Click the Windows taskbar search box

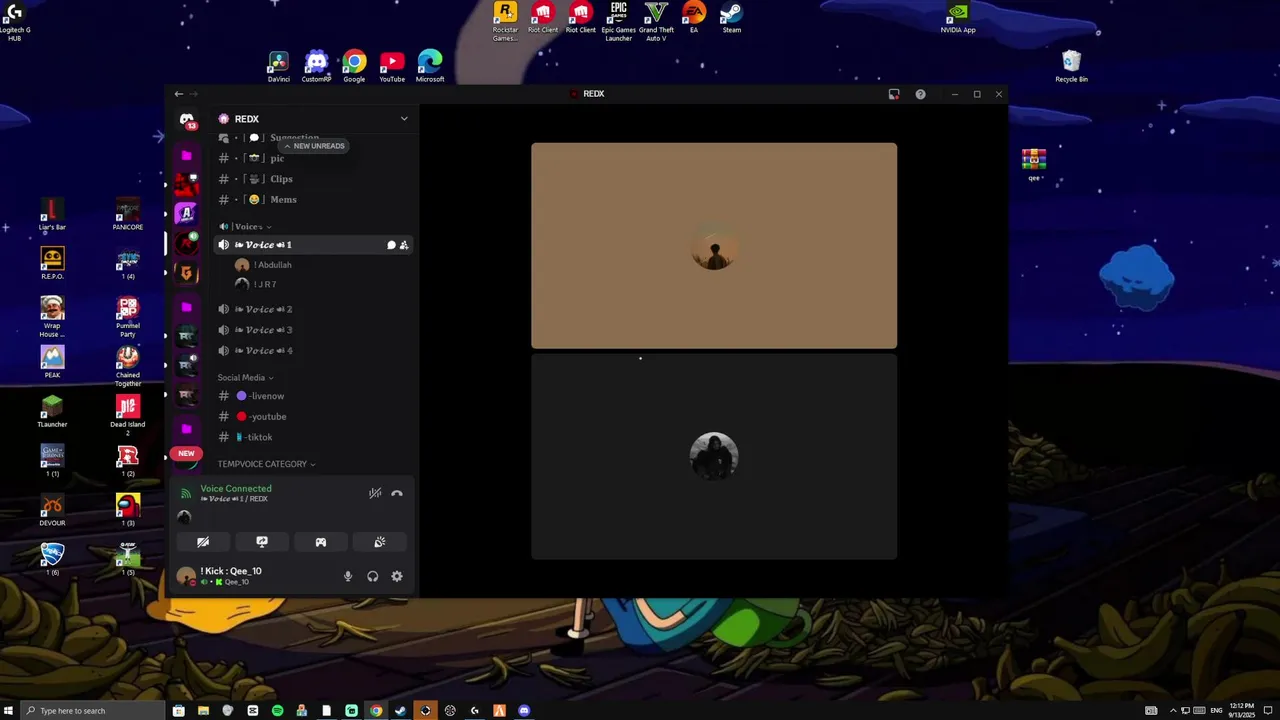point(94,711)
